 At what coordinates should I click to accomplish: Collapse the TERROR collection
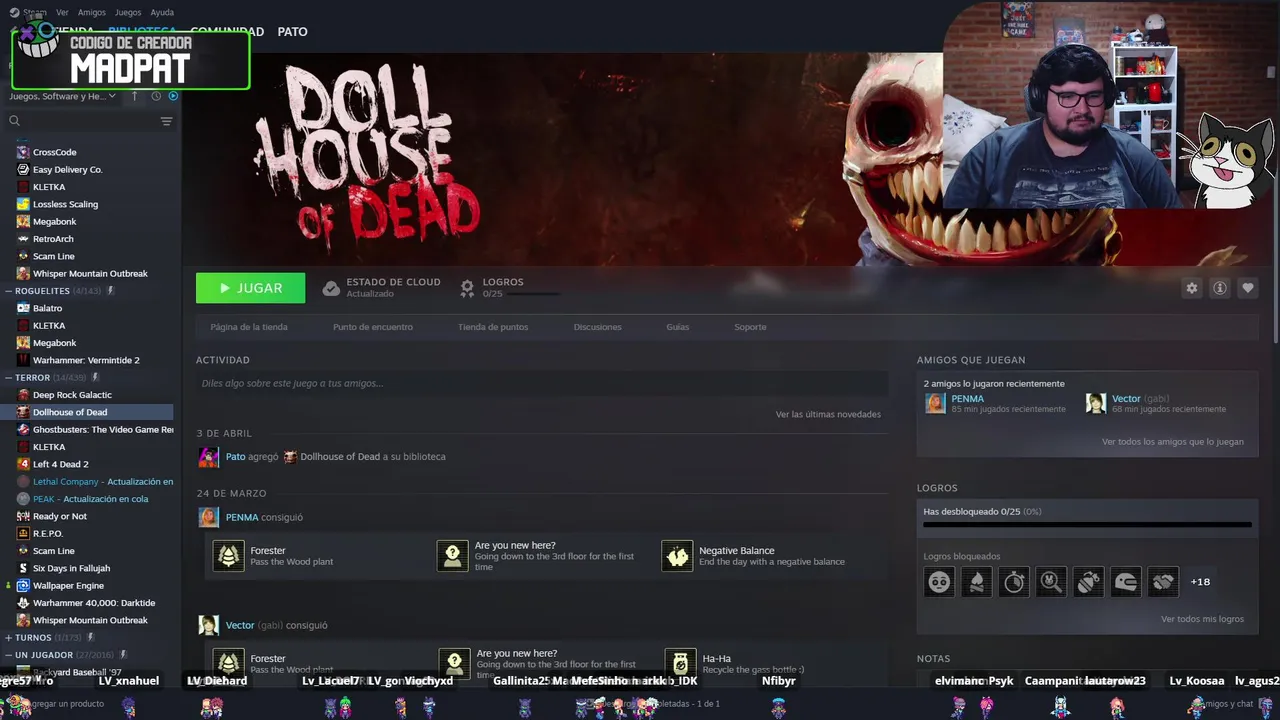(x=8, y=378)
